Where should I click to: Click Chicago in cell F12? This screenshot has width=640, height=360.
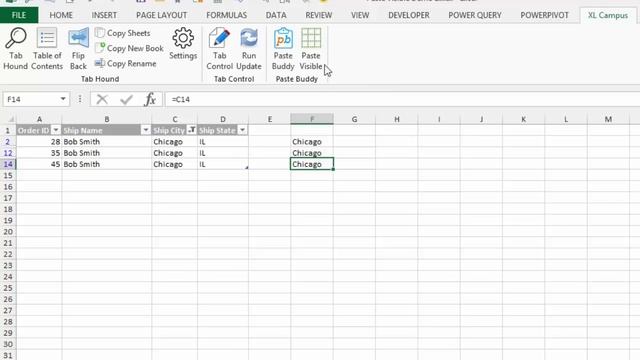tap(312, 153)
